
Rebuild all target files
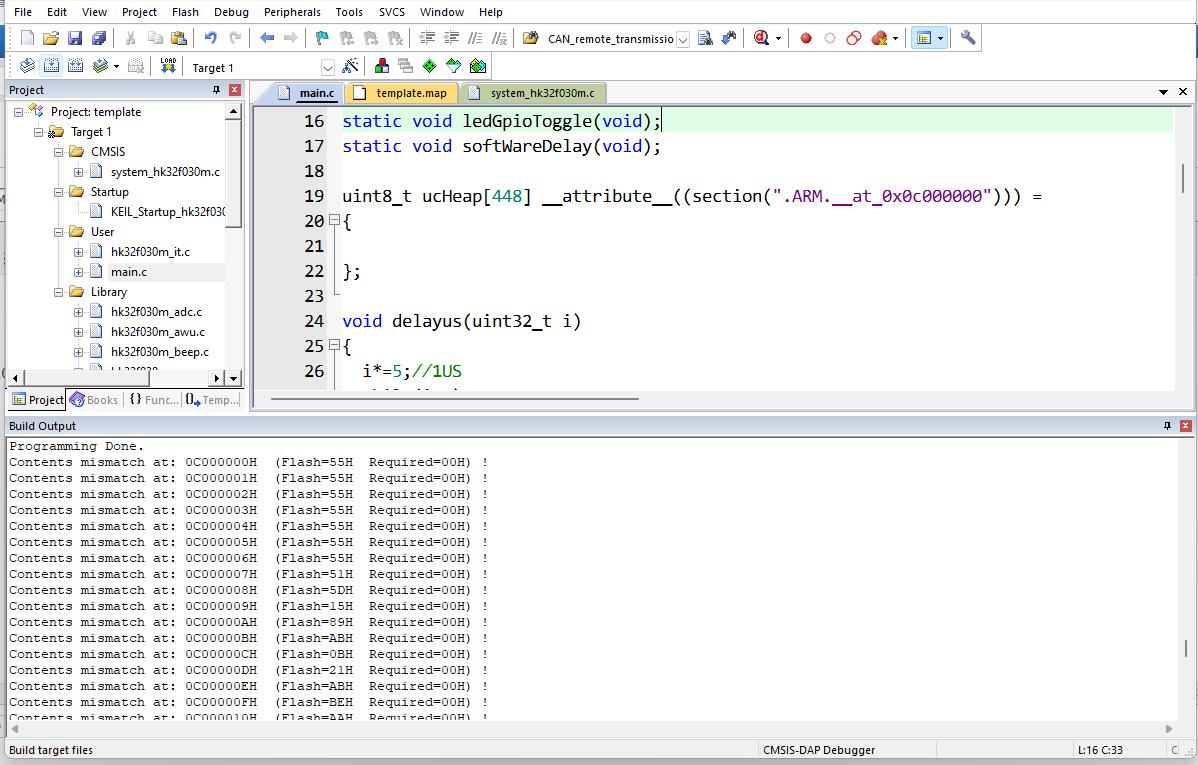(76, 66)
